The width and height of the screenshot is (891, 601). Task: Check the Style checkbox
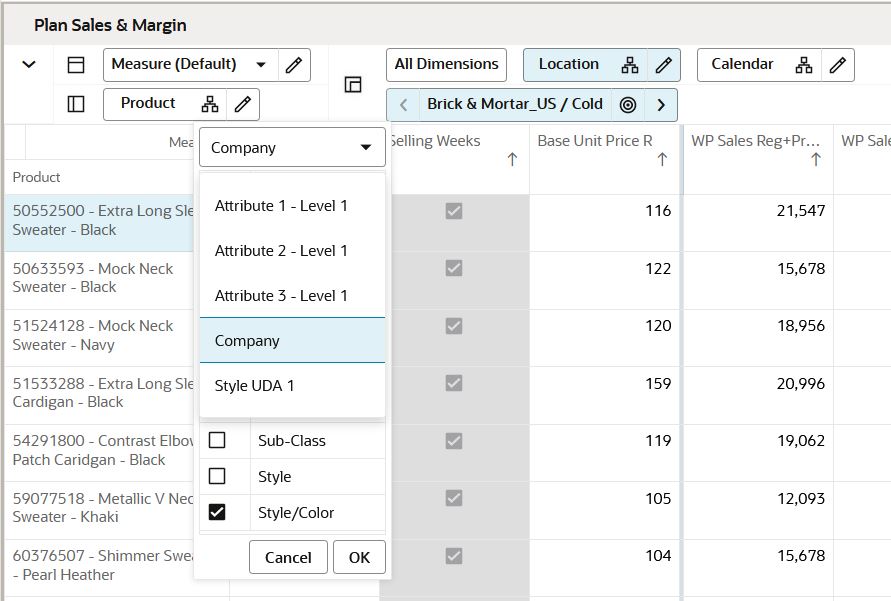click(217, 475)
